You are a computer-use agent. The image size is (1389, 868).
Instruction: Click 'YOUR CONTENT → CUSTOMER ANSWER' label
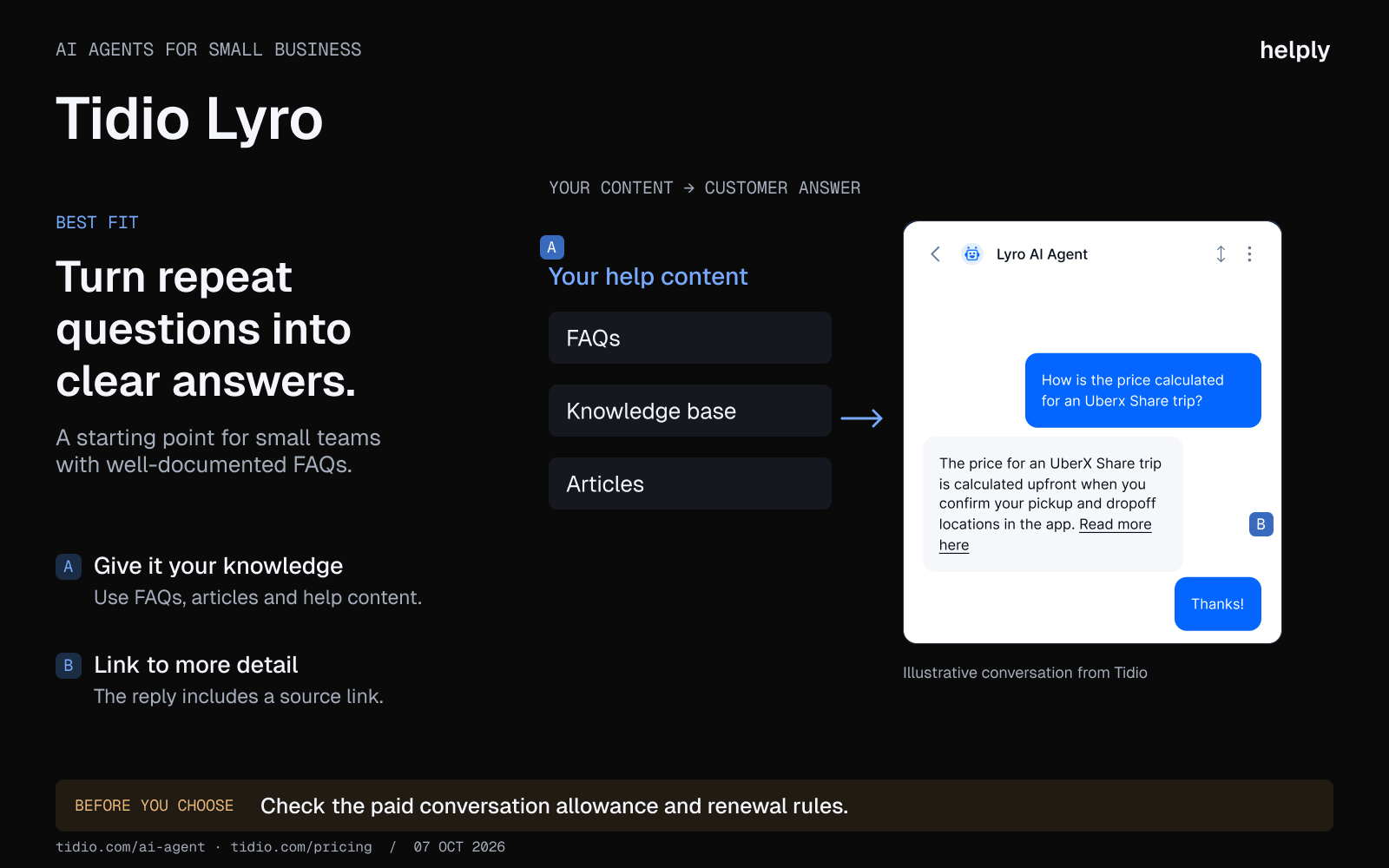[x=704, y=188]
